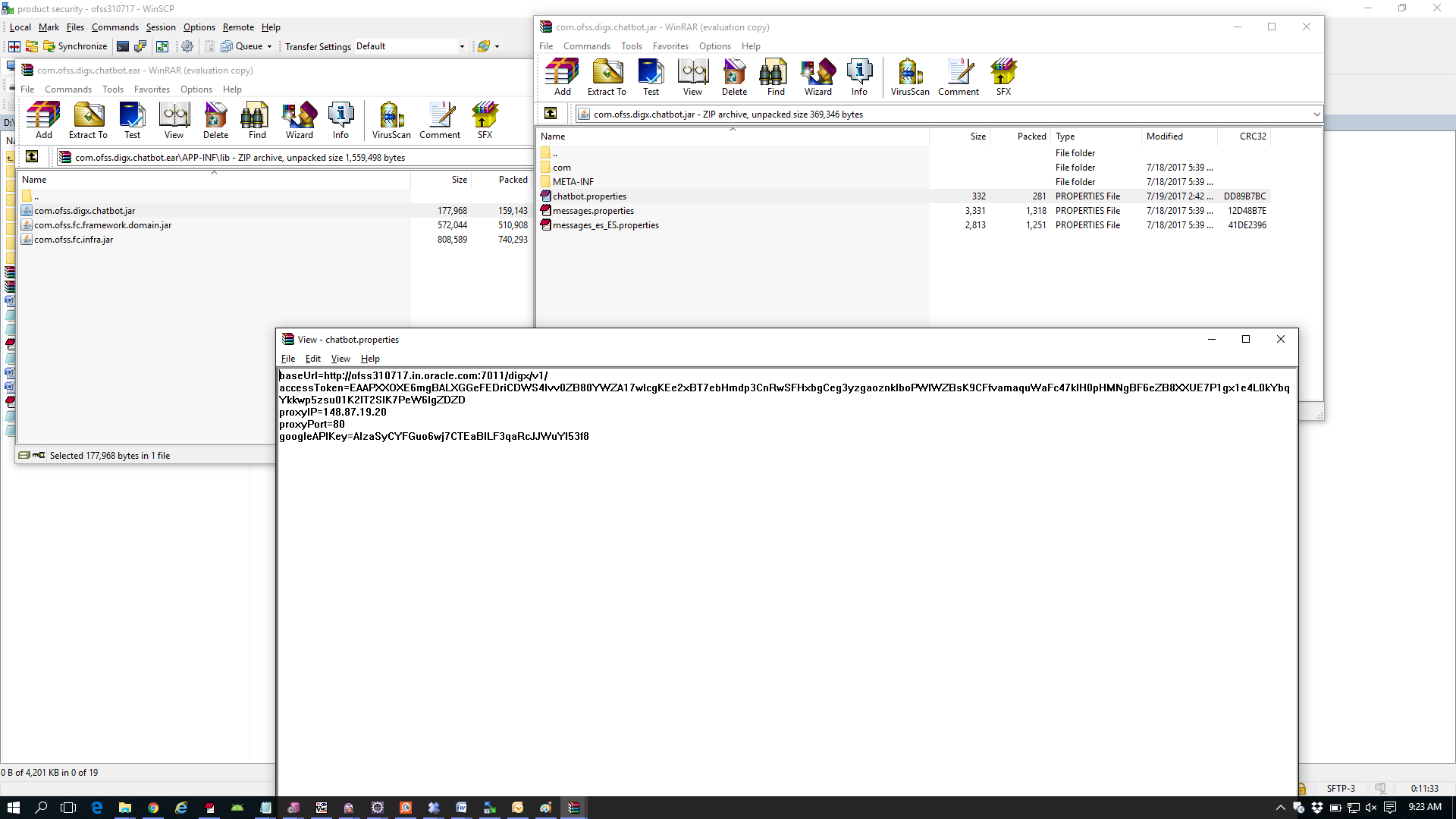Click Add icon in chatbot.jar WinRAR window
Screen dimensions: 1456x819
pyautogui.click(x=562, y=77)
